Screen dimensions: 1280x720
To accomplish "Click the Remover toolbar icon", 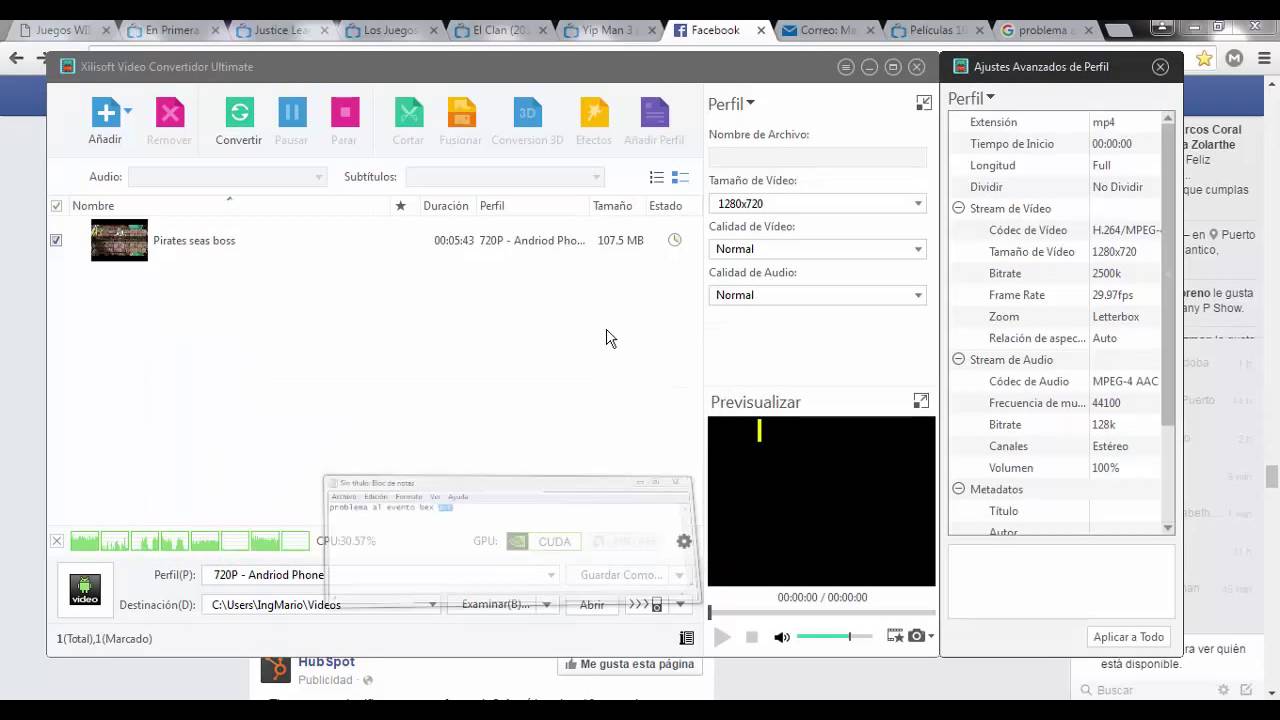I will pyautogui.click(x=170, y=112).
